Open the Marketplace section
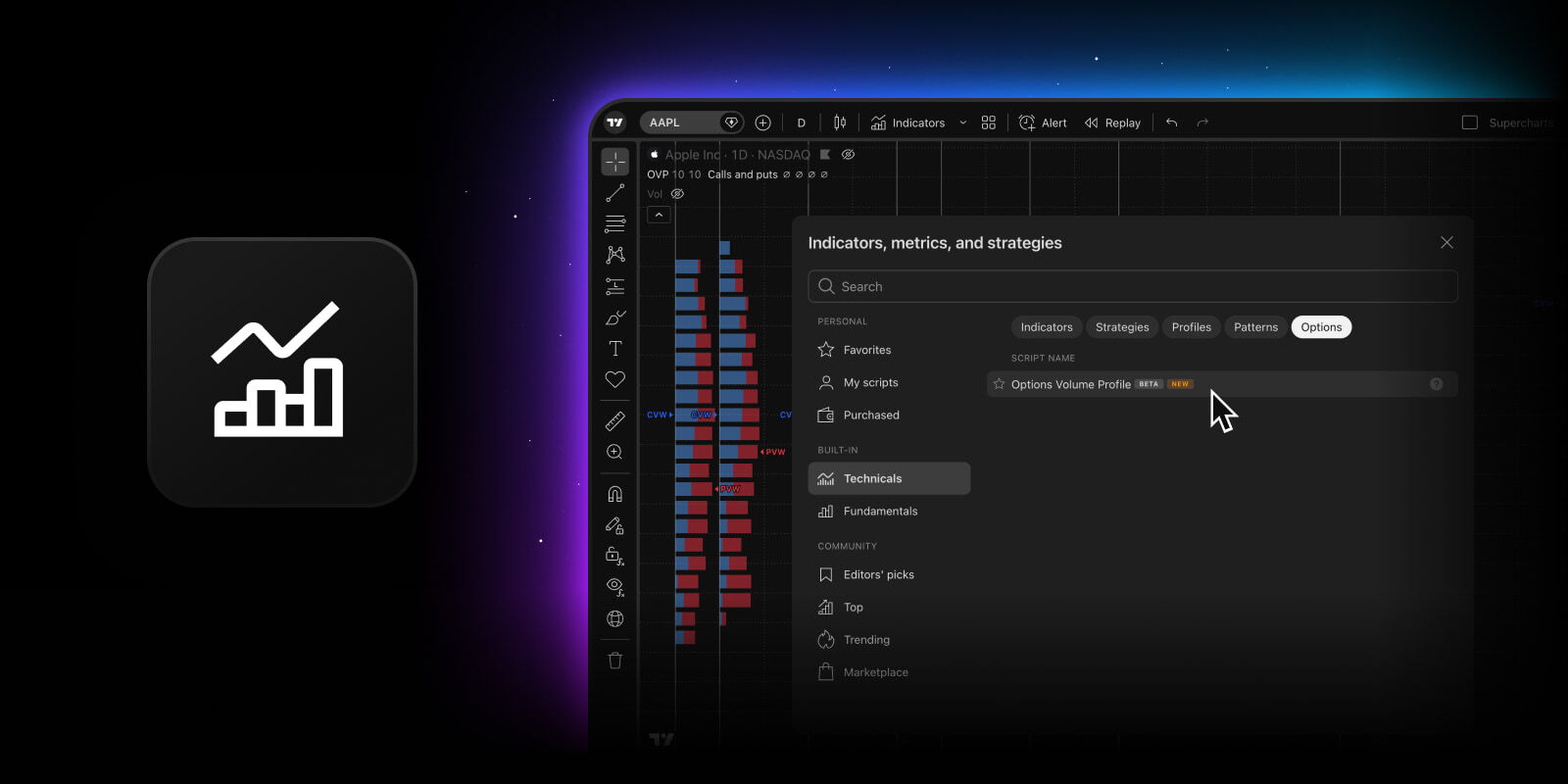 pos(889,671)
